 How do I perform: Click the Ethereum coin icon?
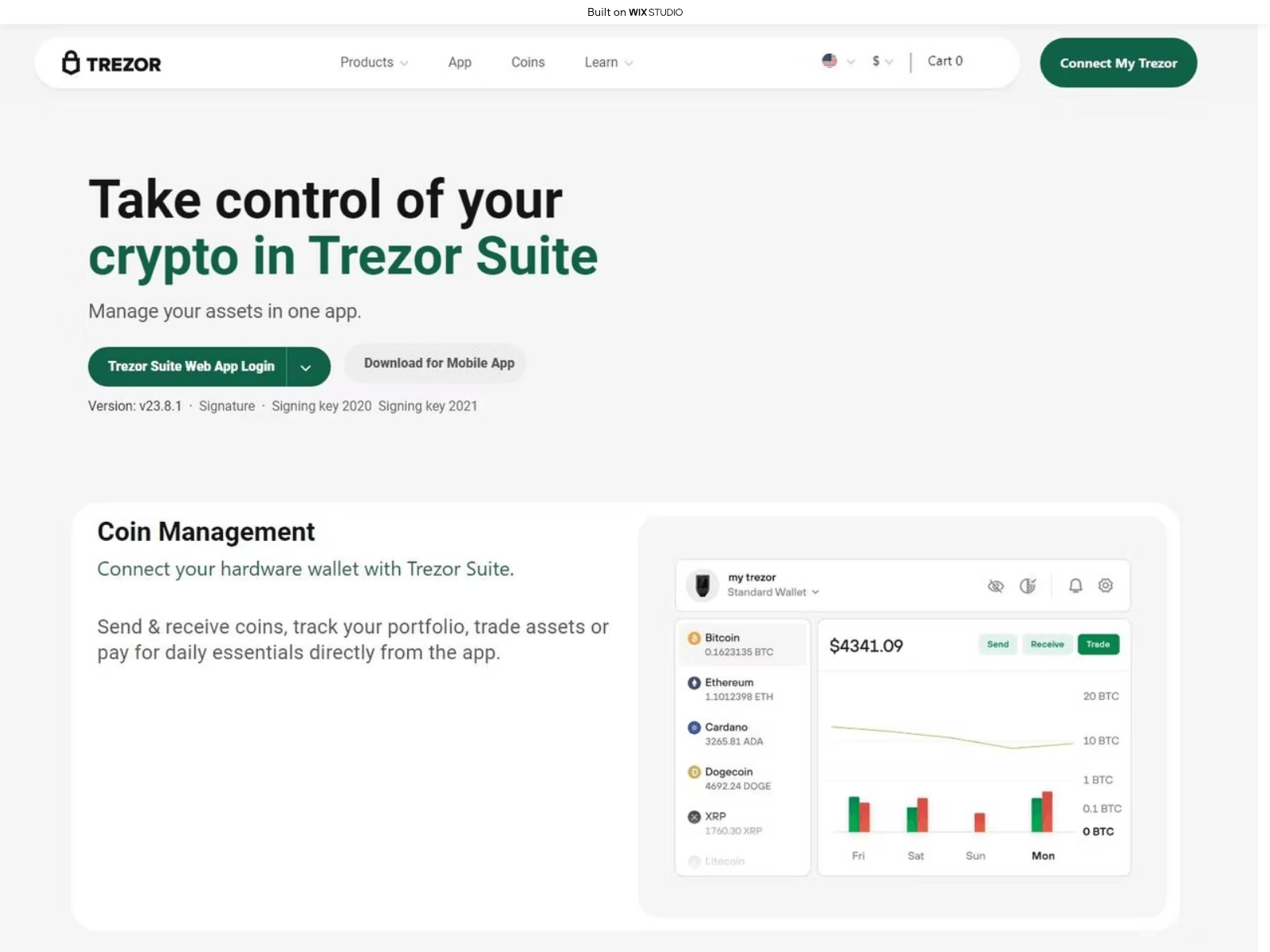click(694, 682)
